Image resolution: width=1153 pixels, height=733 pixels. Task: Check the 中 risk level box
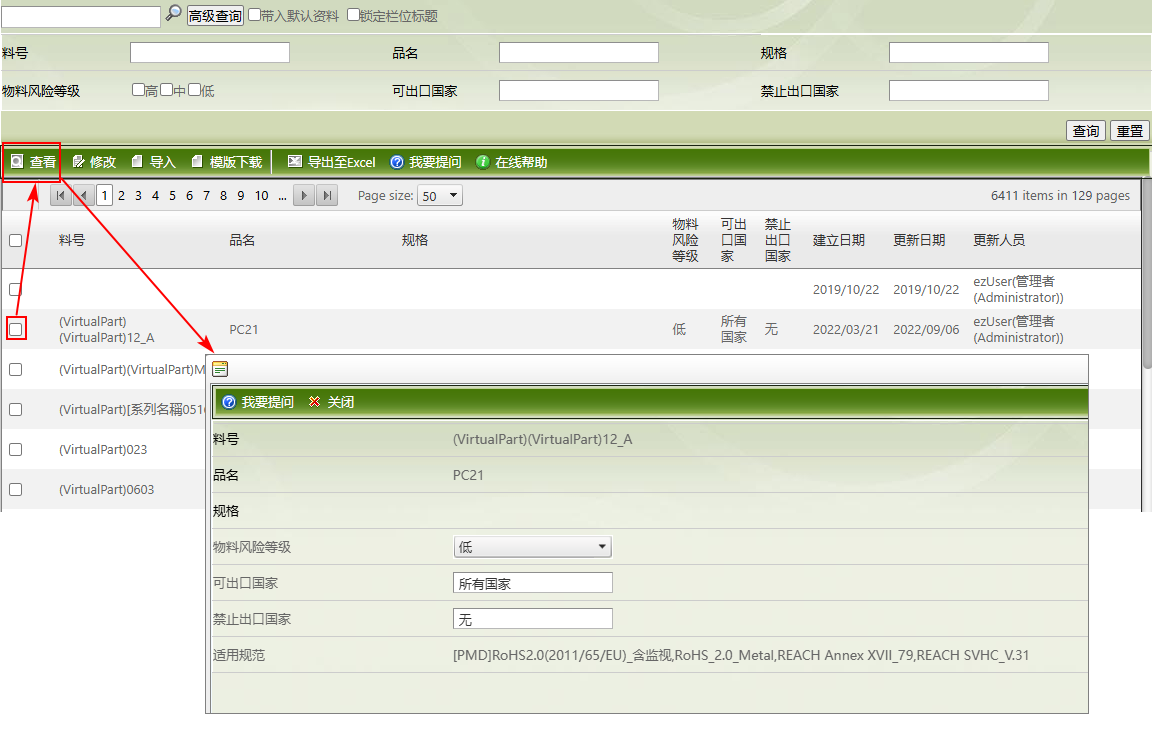166,90
